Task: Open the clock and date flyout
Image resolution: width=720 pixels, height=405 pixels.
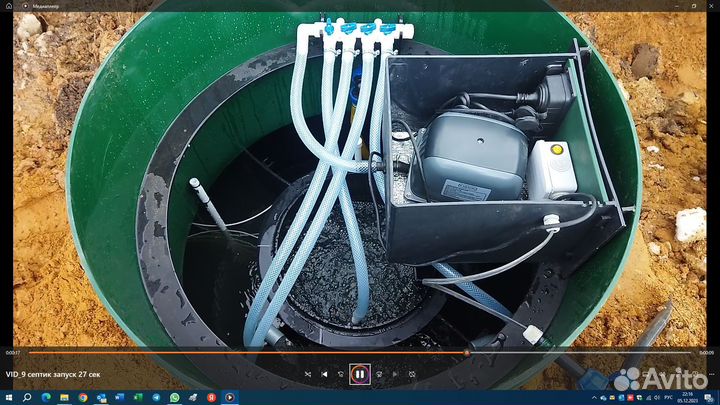Action: point(687,397)
